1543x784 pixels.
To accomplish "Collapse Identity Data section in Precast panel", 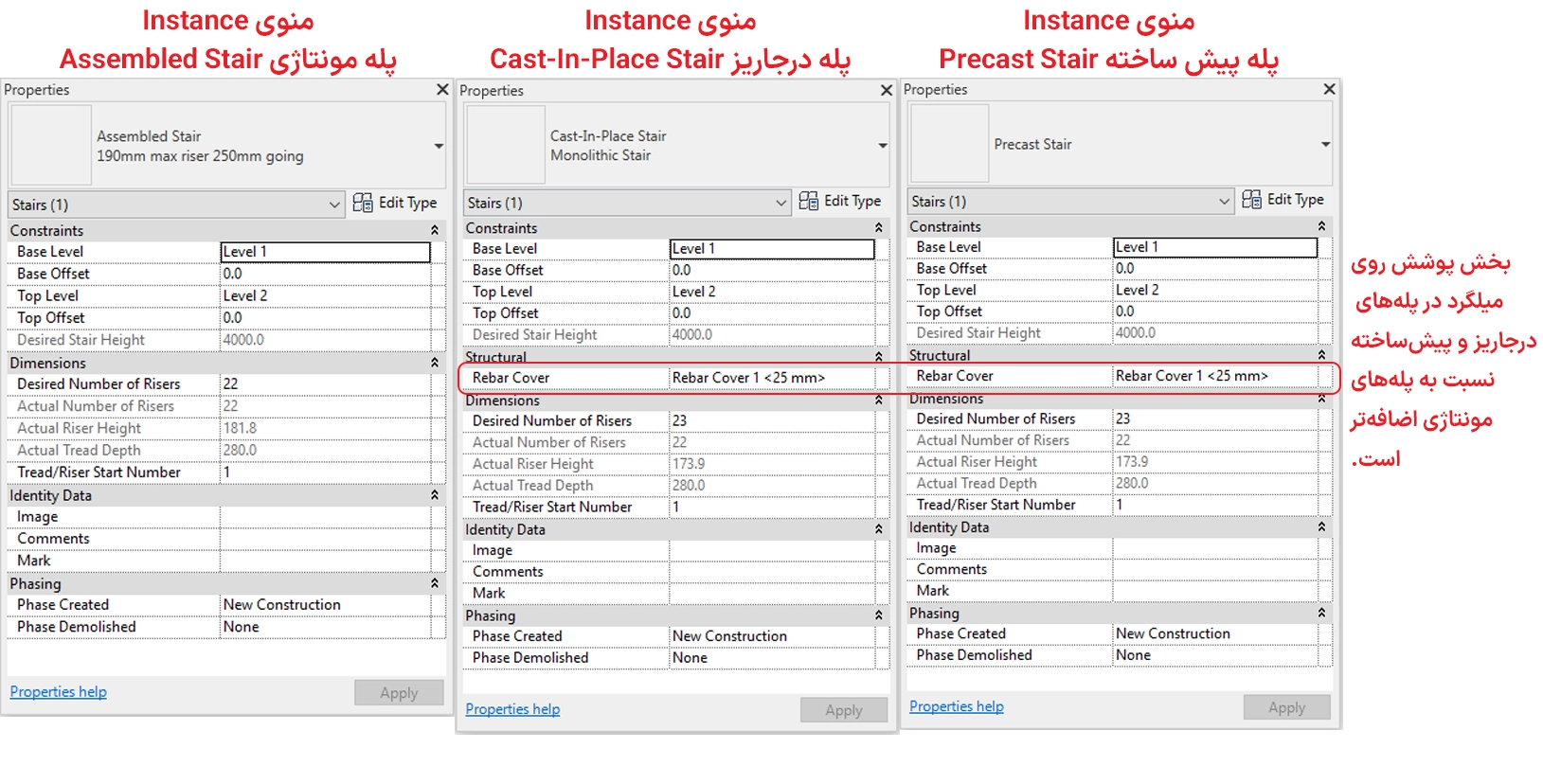I will coord(1321,527).
